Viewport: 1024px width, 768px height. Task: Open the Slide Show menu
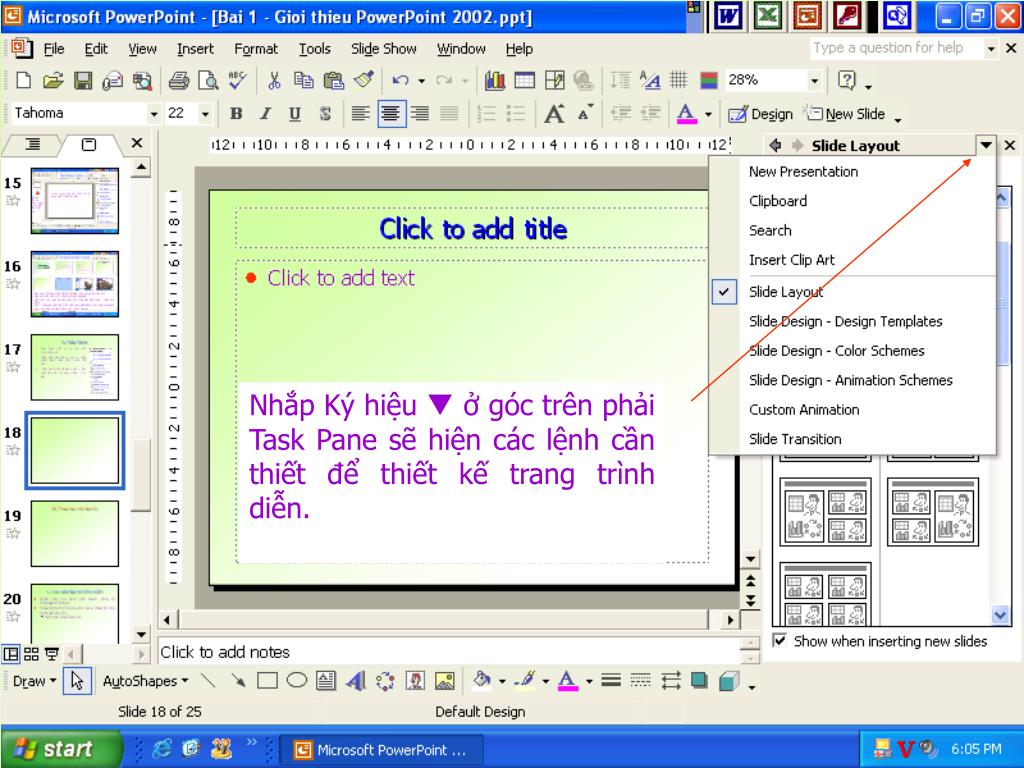click(x=383, y=49)
